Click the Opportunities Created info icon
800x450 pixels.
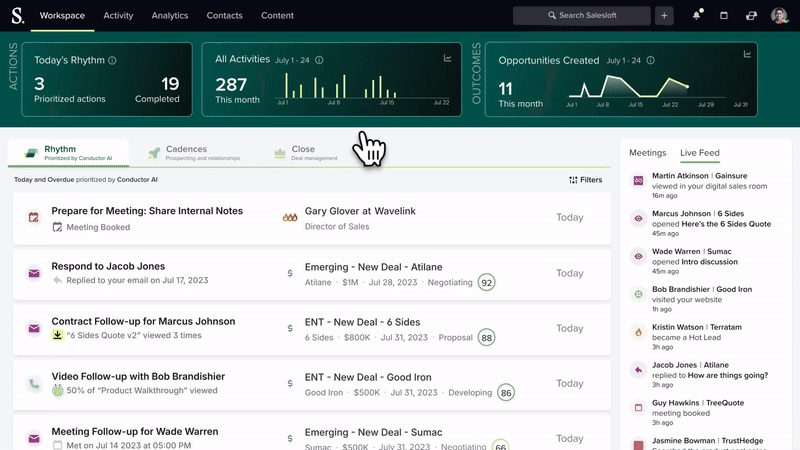tap(651, 60)
